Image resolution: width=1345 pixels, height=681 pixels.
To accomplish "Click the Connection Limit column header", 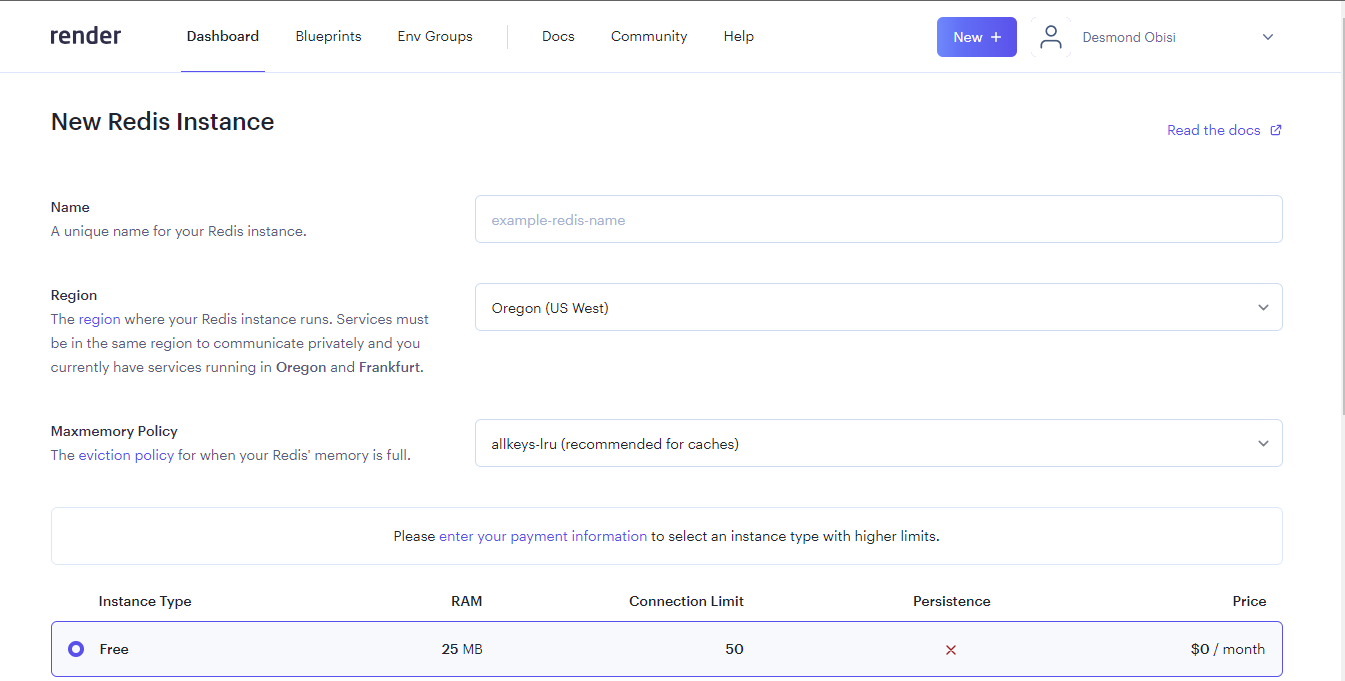I will click(x=686, y=601).
